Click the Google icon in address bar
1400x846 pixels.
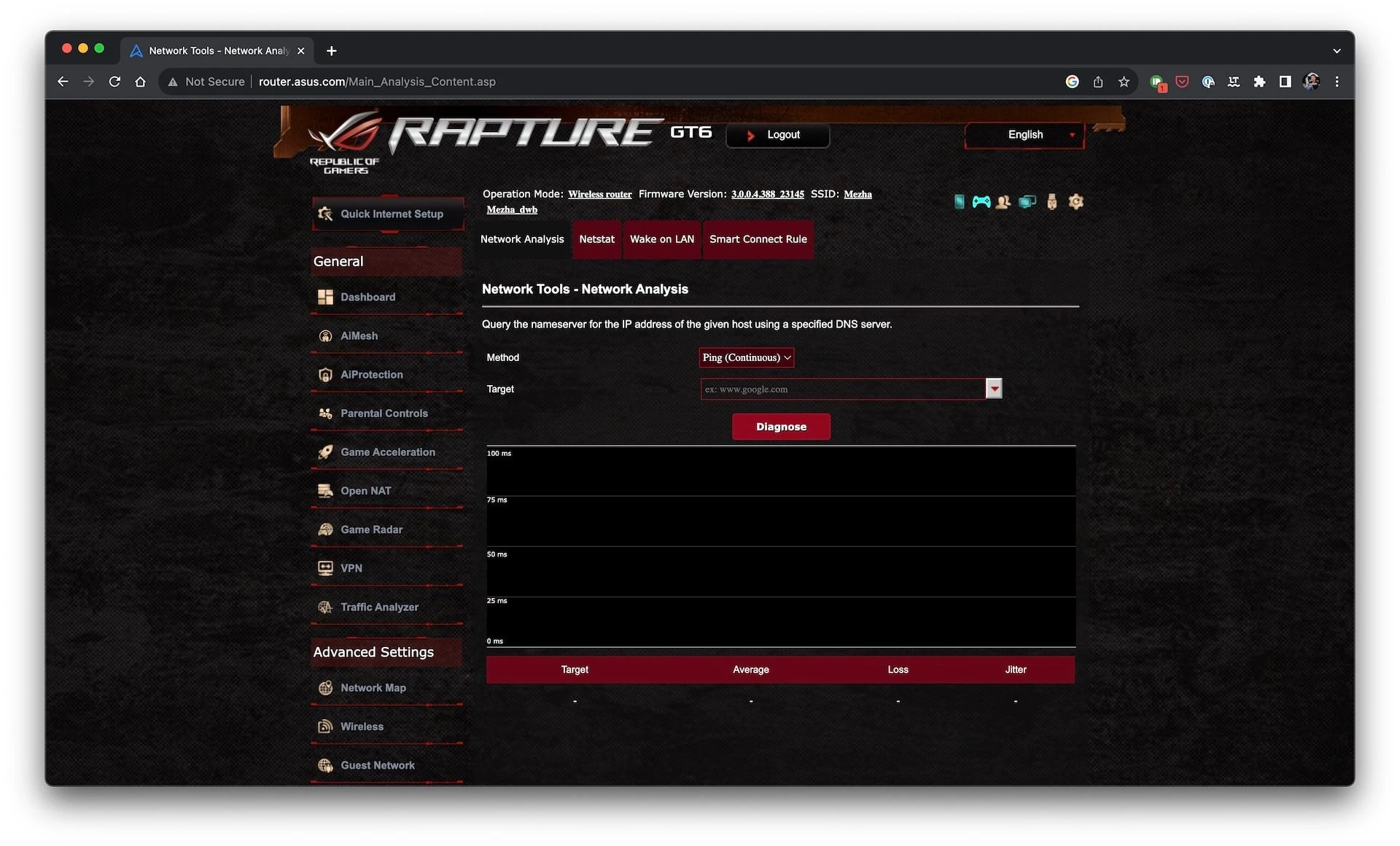click(x=1072, y=82)
